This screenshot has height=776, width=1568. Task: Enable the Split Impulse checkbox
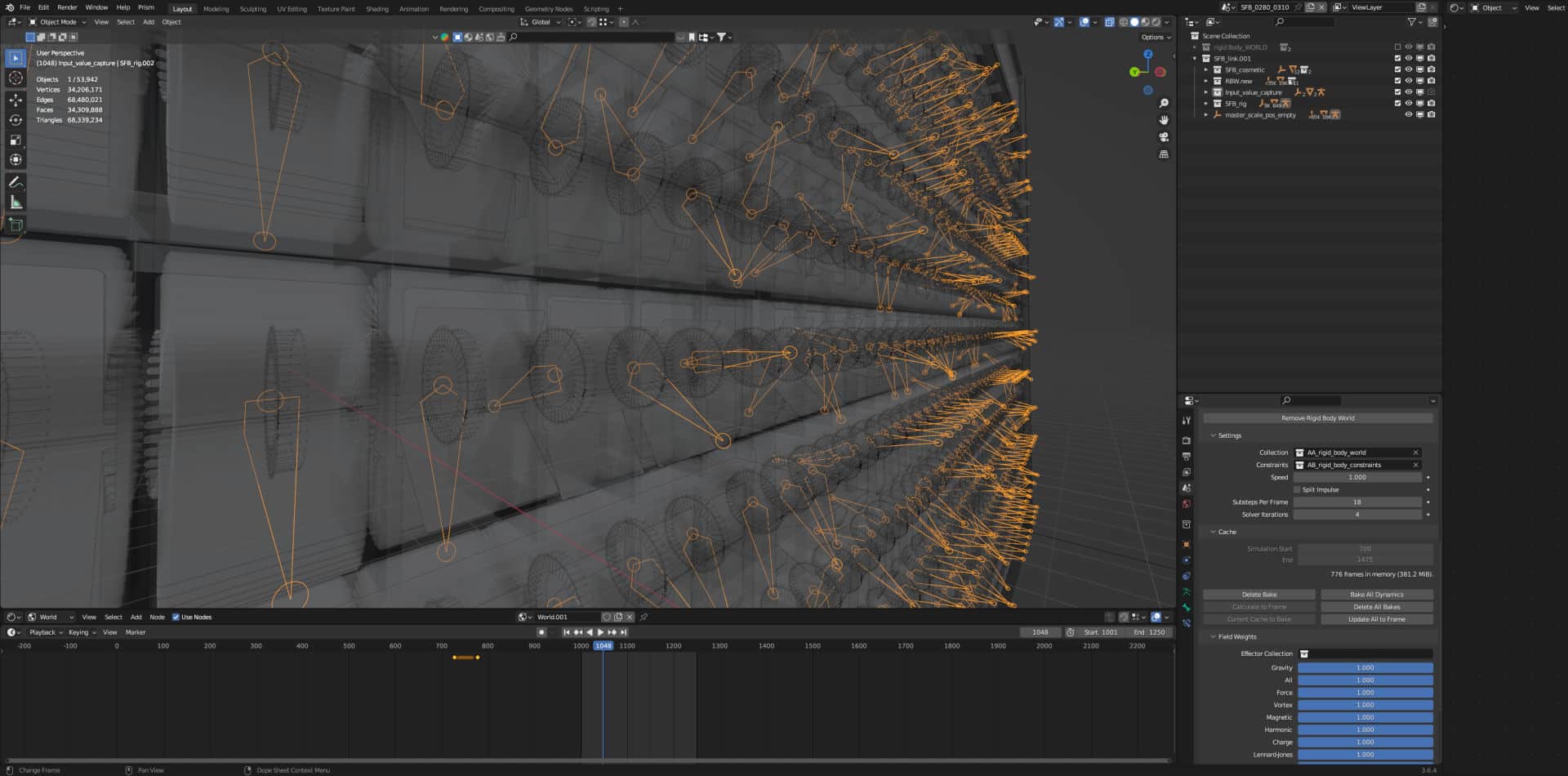pos(1297,489)
